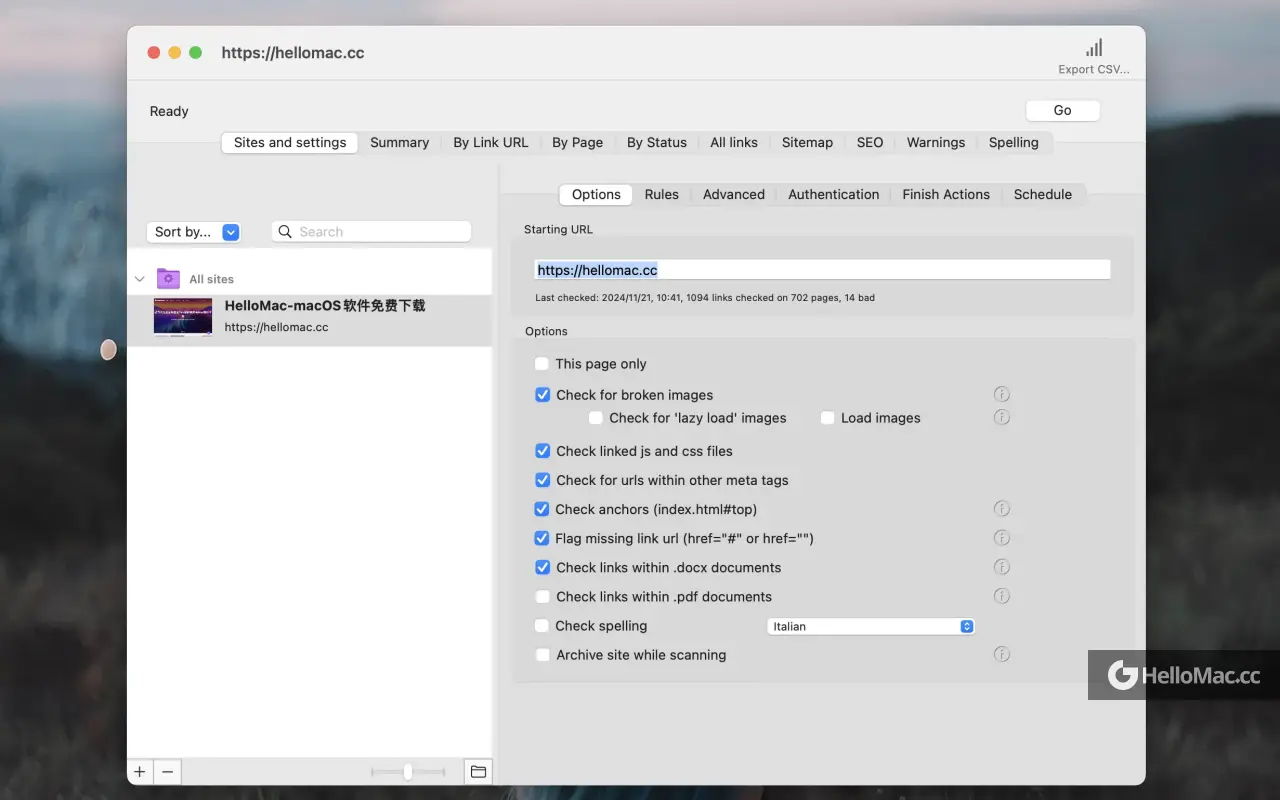1280x800 pixels.
Task: Open the Sort by dropdown
Action: tap(193, 232)
